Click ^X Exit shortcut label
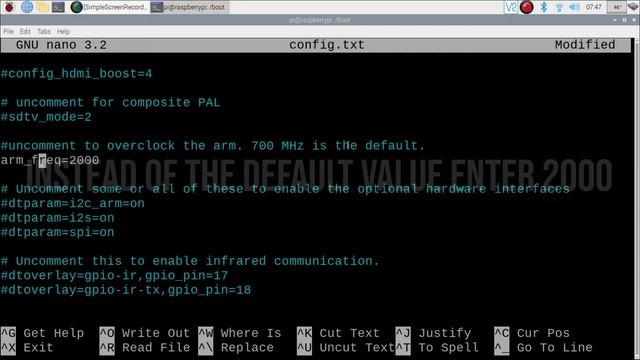Screen dimensions: 640x360 pyautogui.click(x=27, y=348)
